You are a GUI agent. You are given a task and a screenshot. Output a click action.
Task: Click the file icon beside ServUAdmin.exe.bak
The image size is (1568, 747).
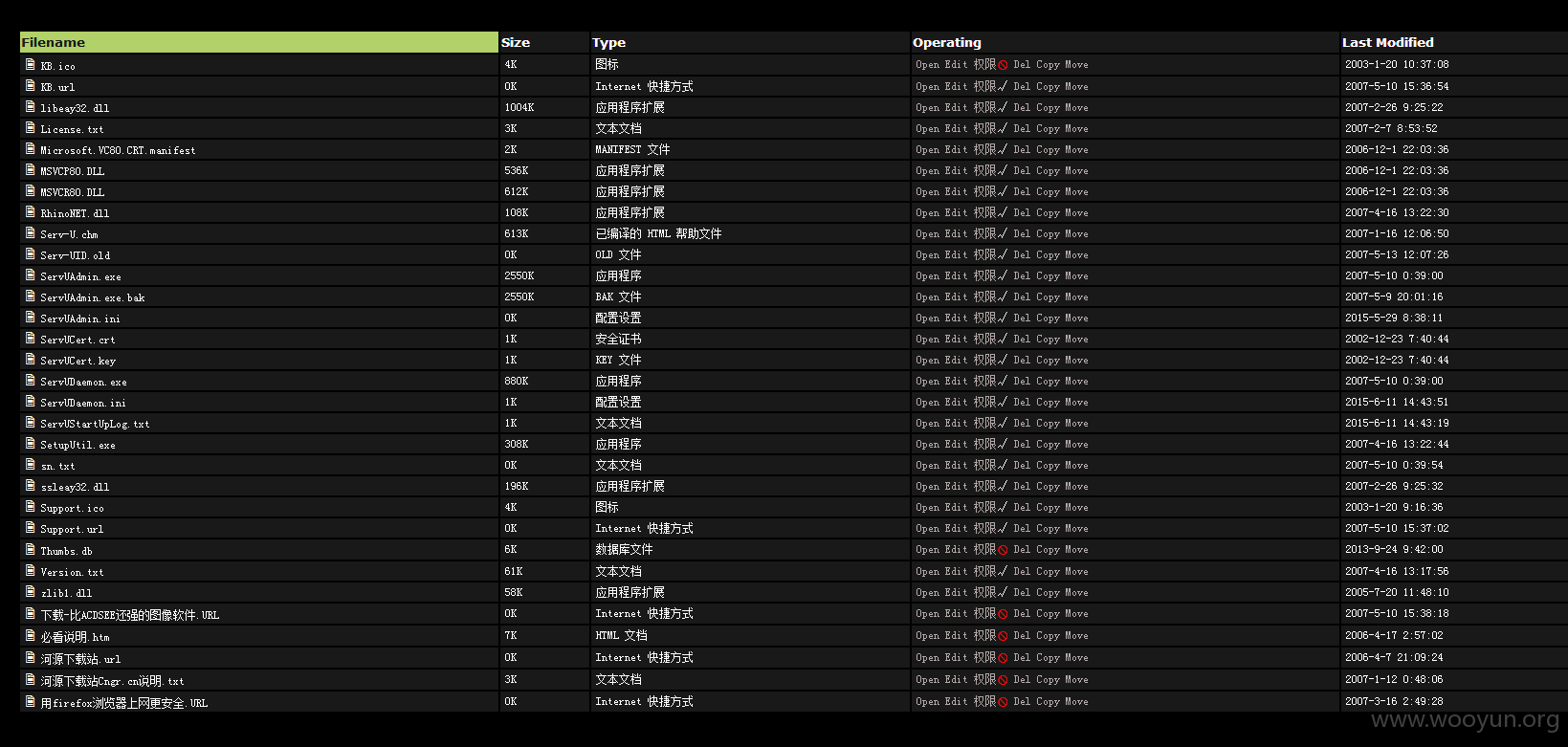pyautogui.click(x=31, y=296)
